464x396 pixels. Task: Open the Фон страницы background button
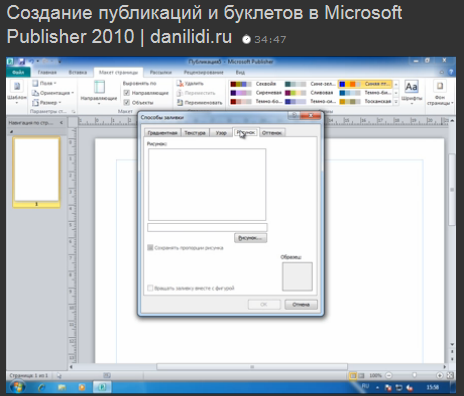440,92
